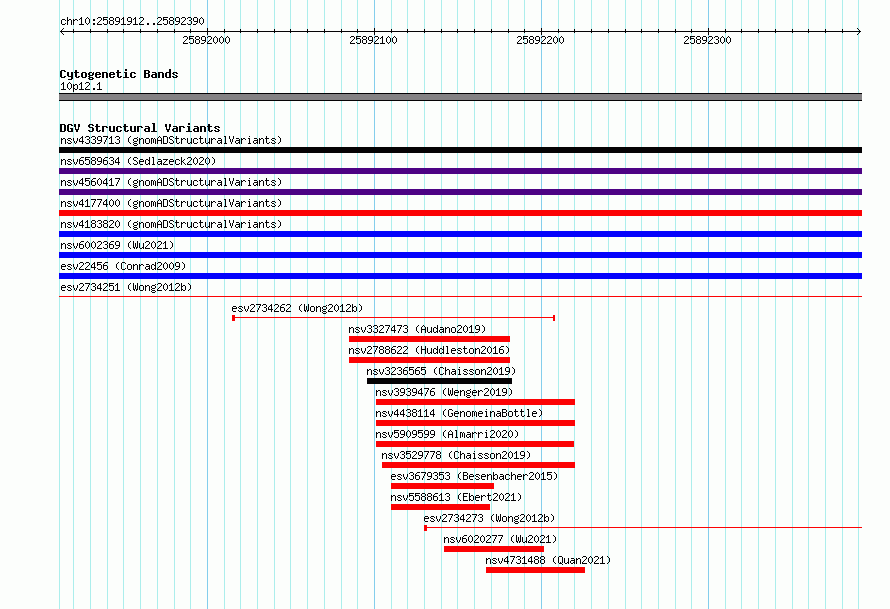Screen dimensions: 890x609
Task: Select the red bar under nsv5588613
Action: (x=440, y=507)
